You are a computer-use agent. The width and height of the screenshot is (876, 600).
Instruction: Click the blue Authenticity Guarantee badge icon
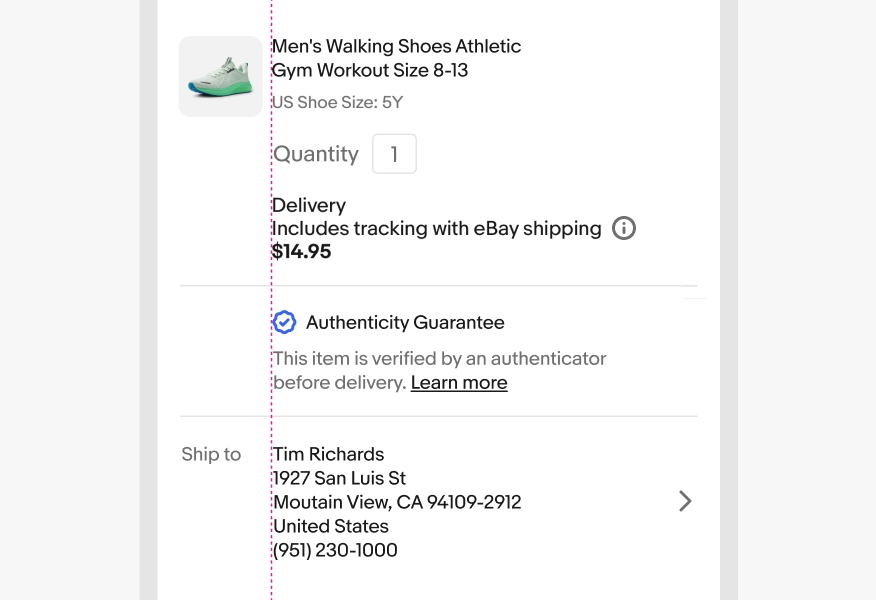(285, 322)
